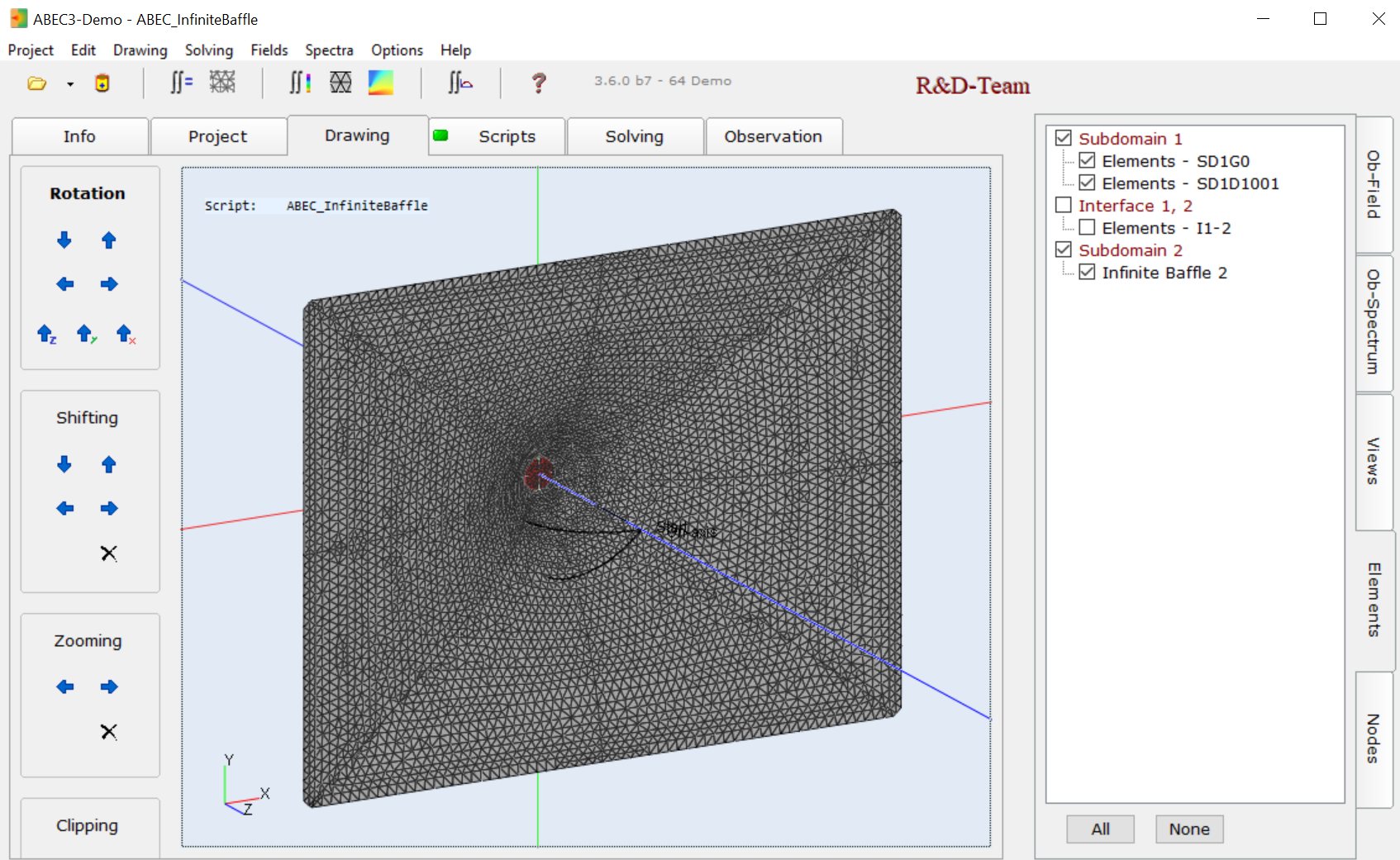
Task: Rotate model left in the Rotation panel
Action: [x=64, y=284]
